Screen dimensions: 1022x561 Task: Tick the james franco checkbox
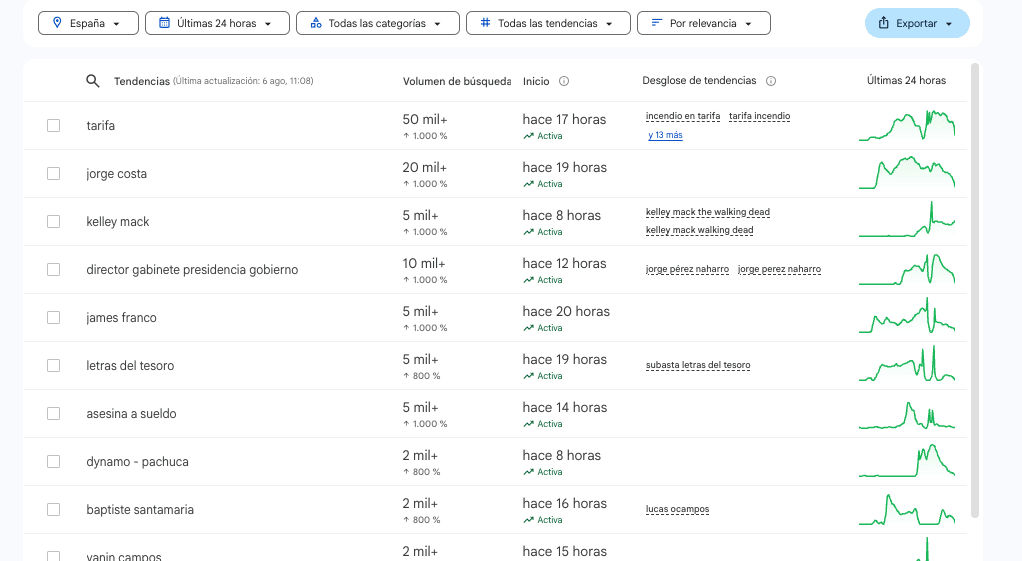(53, 317)
